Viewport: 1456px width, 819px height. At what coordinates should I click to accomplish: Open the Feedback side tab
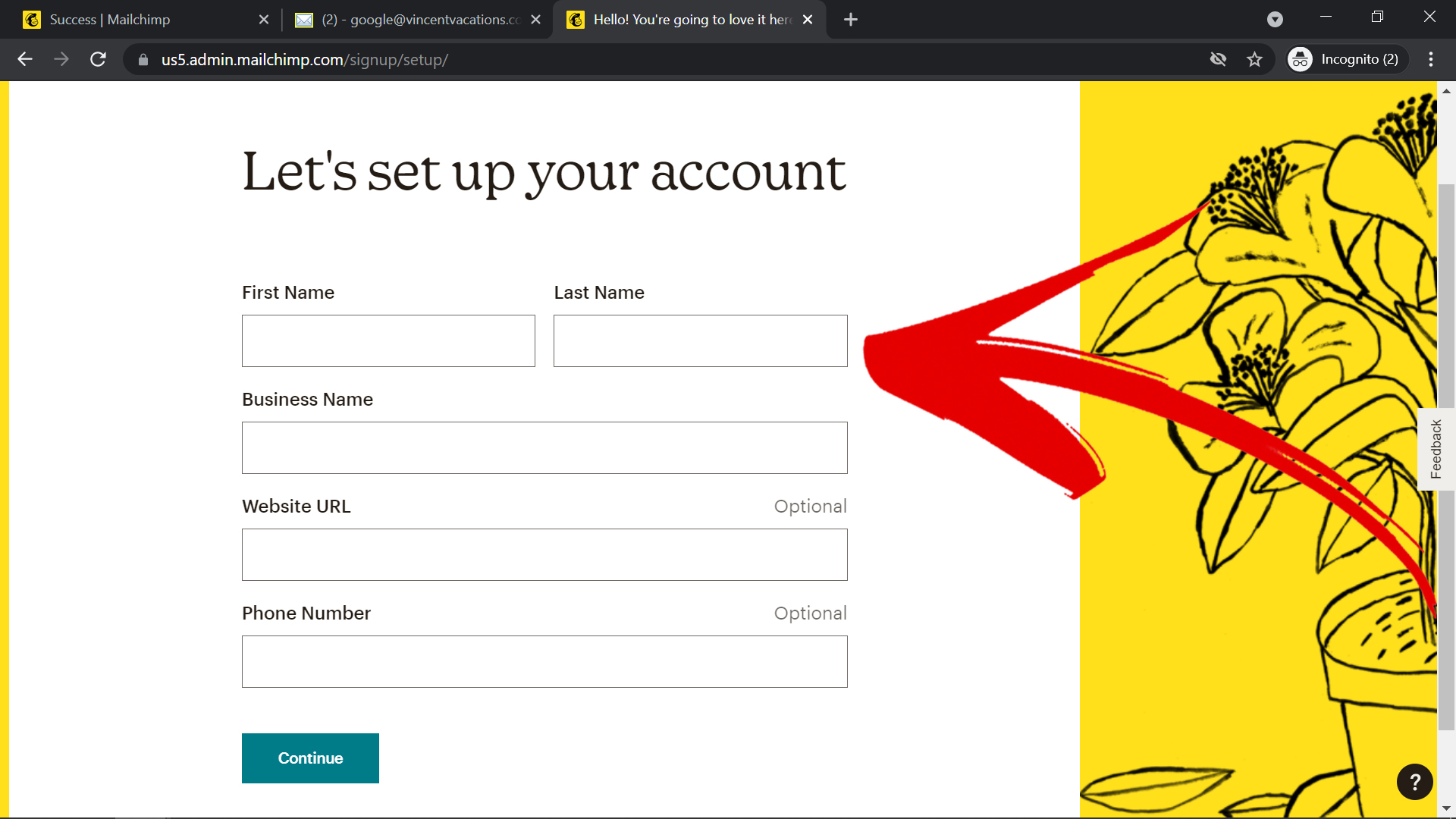pyautogui.click(x=1436, y=449)
